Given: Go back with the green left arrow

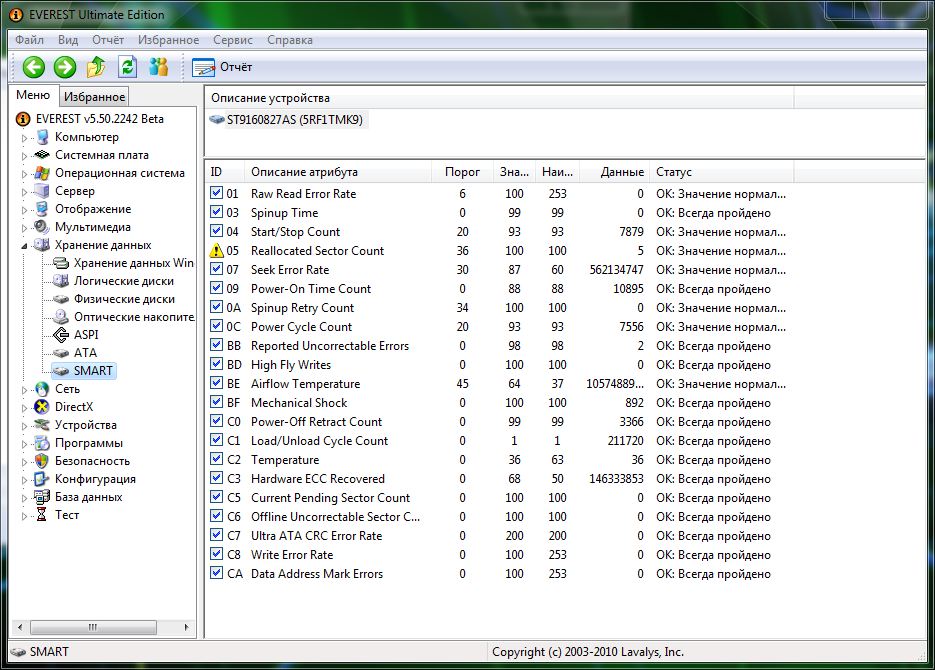Looking at the screenshot, I should coord(34,67).
